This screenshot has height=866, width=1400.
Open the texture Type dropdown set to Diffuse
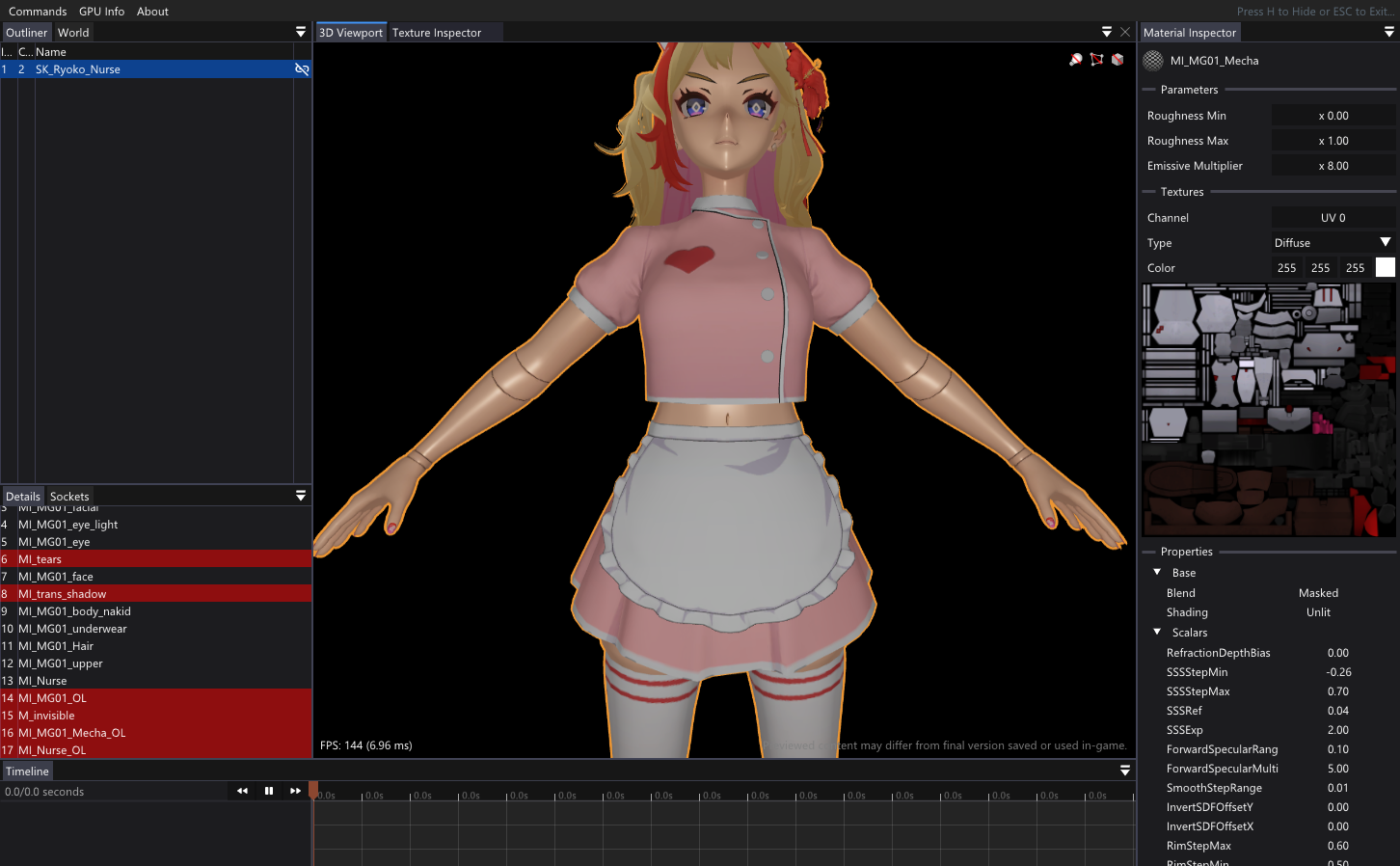click(x=1333, y=243)
